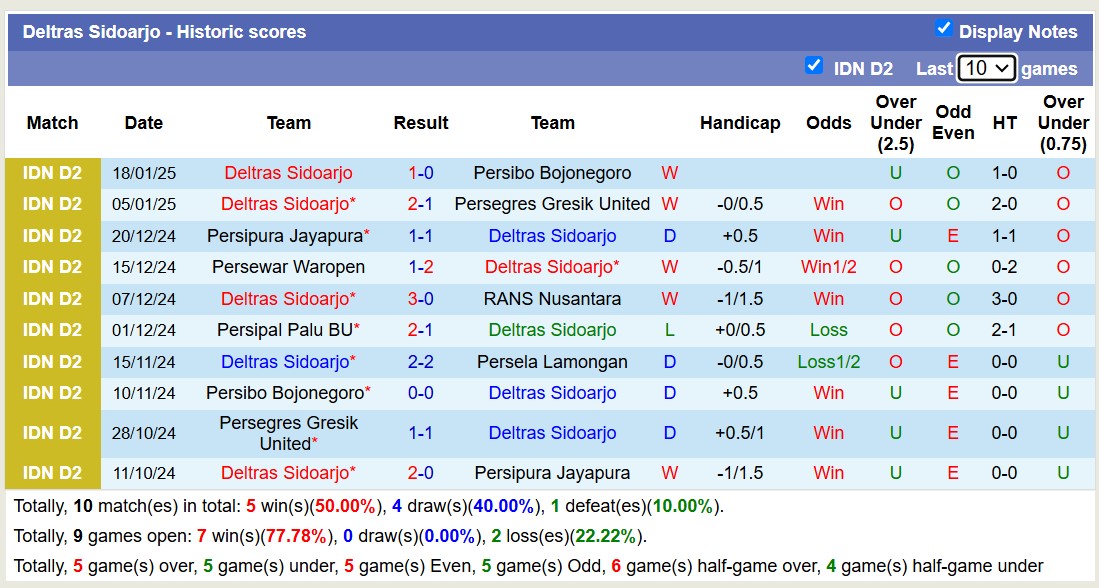This screenshot has height=588, width=1099.
Task: Click the Odd Even column header
Action: coord(954,123)
